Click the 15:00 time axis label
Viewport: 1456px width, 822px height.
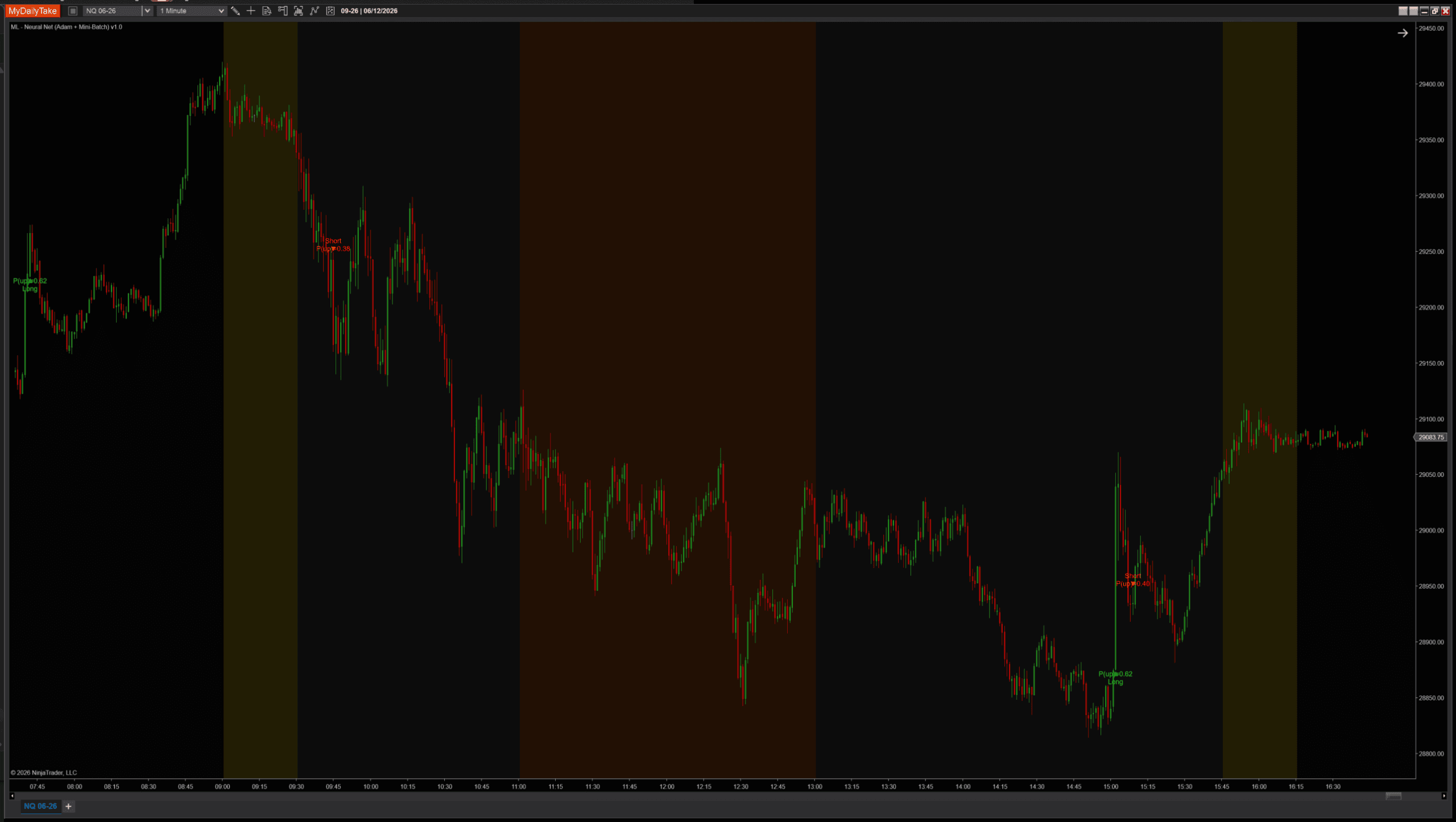click(1111, 787)
